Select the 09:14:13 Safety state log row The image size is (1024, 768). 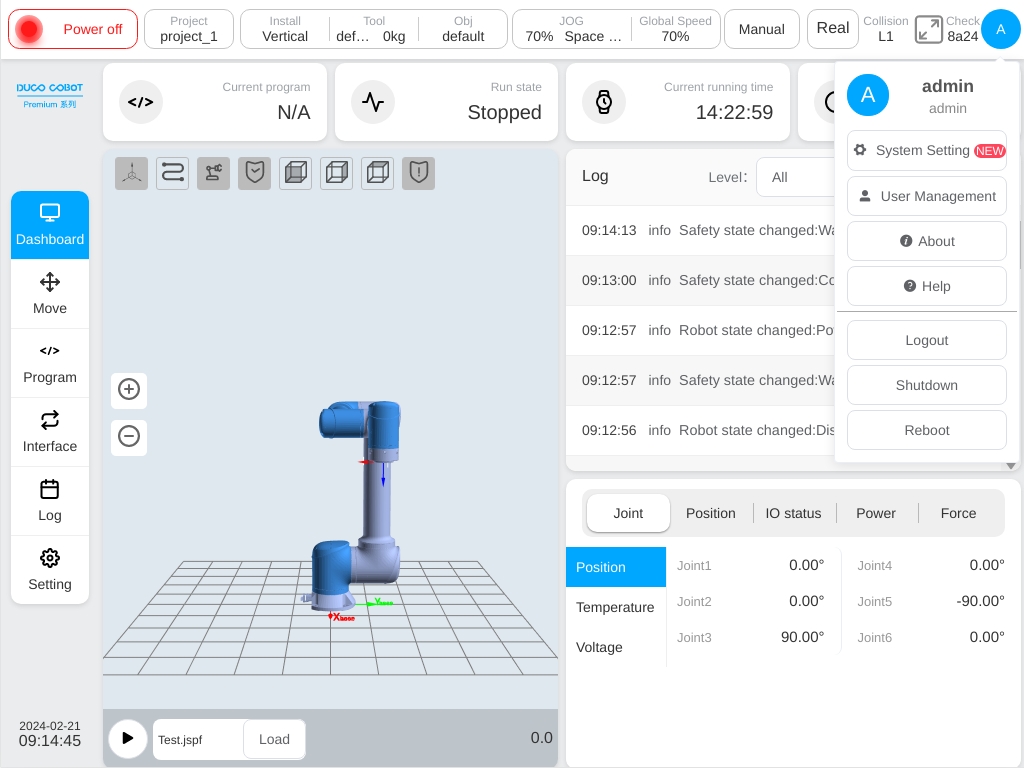pyautogui.click(x=700, y=231)
